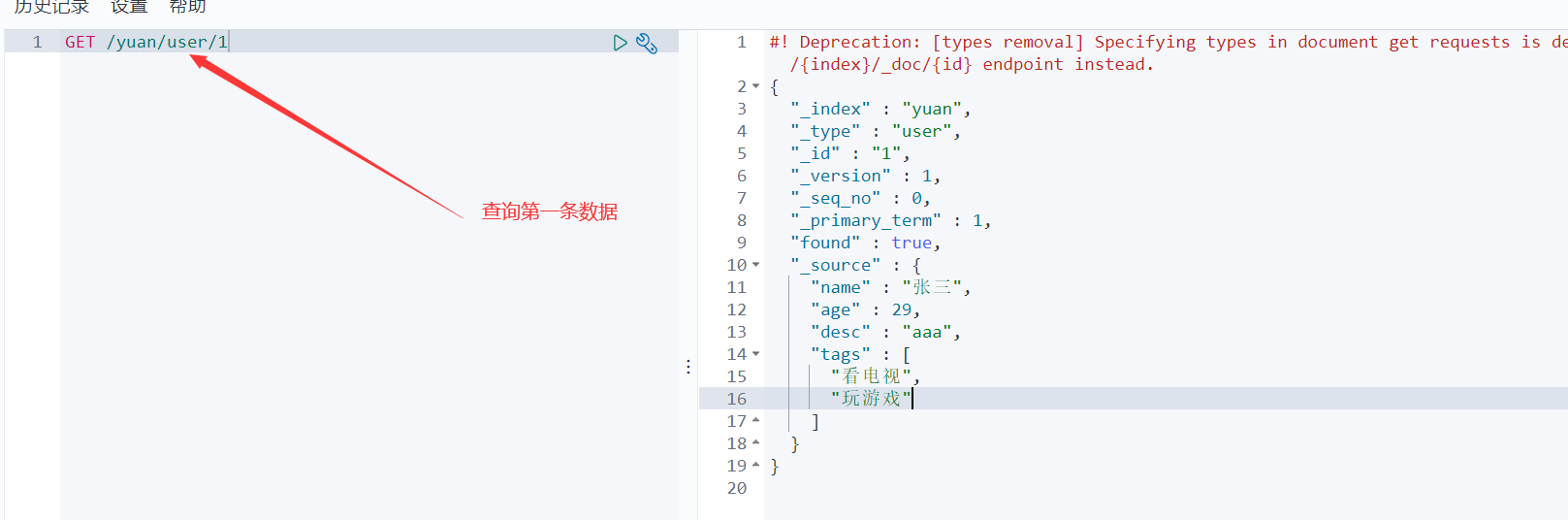
Task: Fold the closing bracket at line 17
Action: [x=756, y=421]
